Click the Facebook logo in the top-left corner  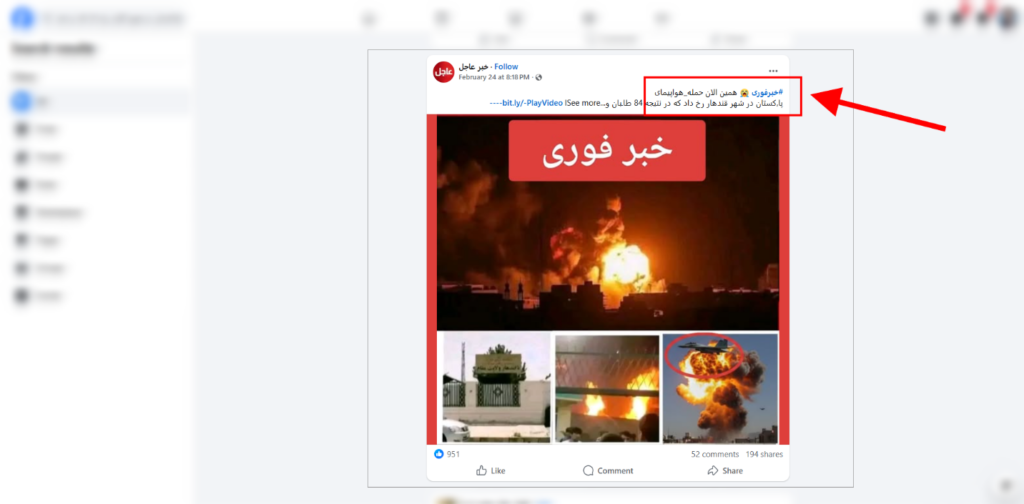coord(22,18)
